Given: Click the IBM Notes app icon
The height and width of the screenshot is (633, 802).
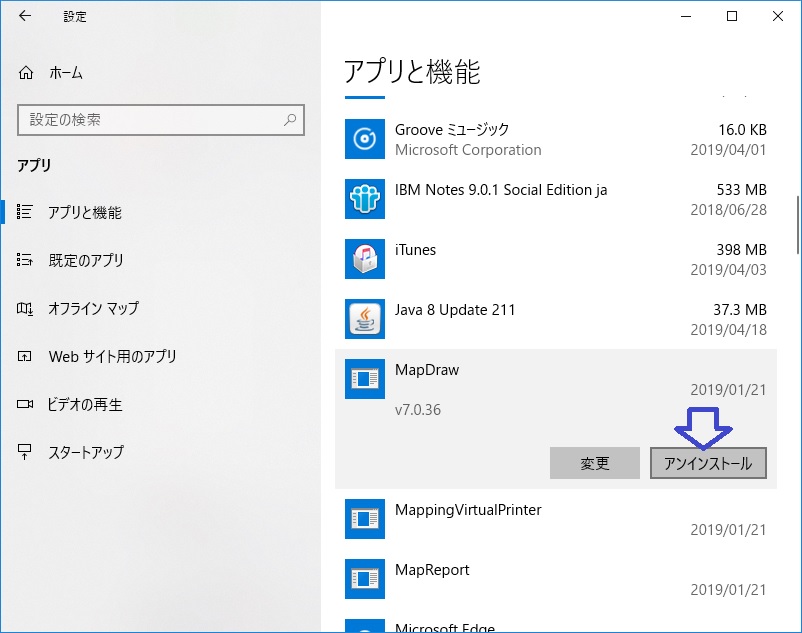Looking at the screenshot, I should tap(365, 199).
